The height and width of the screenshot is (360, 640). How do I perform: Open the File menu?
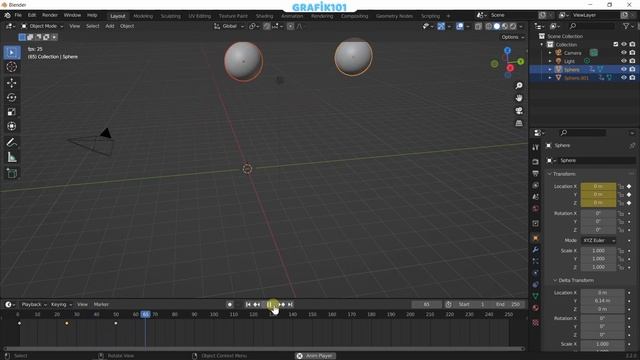tap(18, 16)
